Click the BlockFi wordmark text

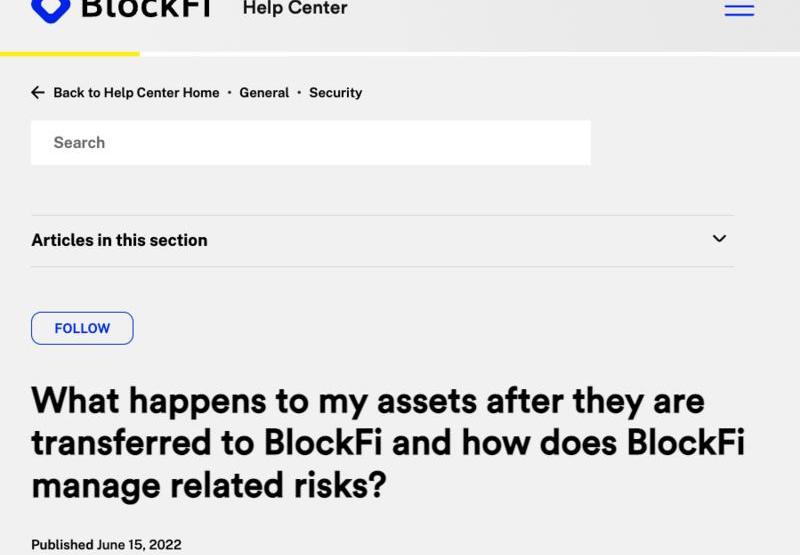pyautogui.click(x=146, y=8)
